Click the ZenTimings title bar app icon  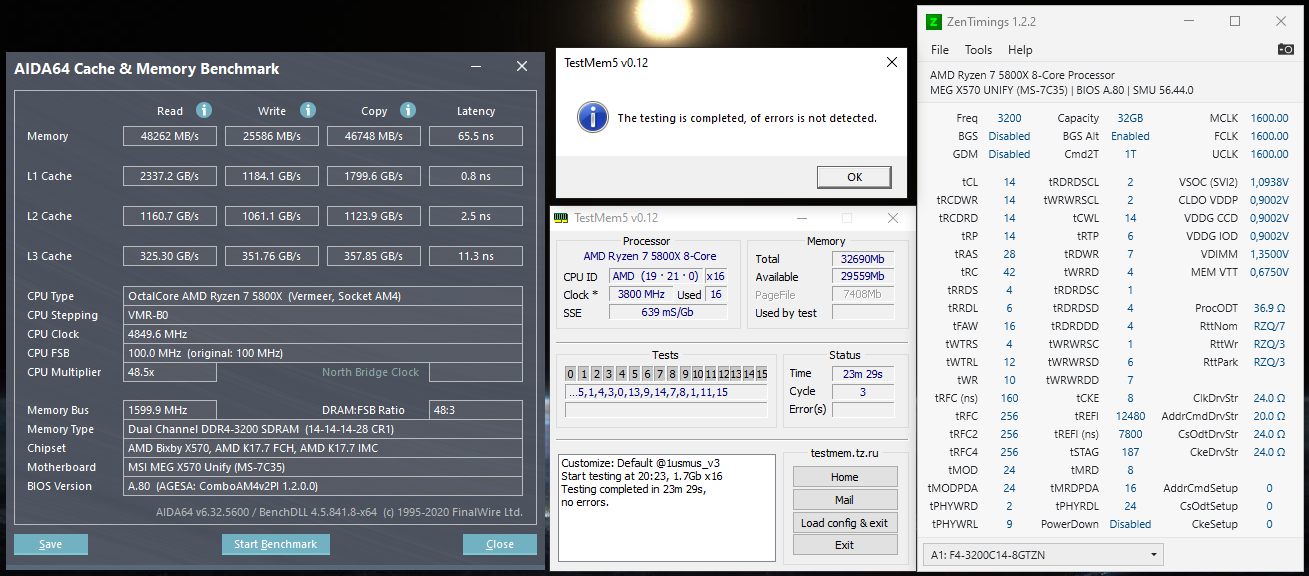[933, 21]
